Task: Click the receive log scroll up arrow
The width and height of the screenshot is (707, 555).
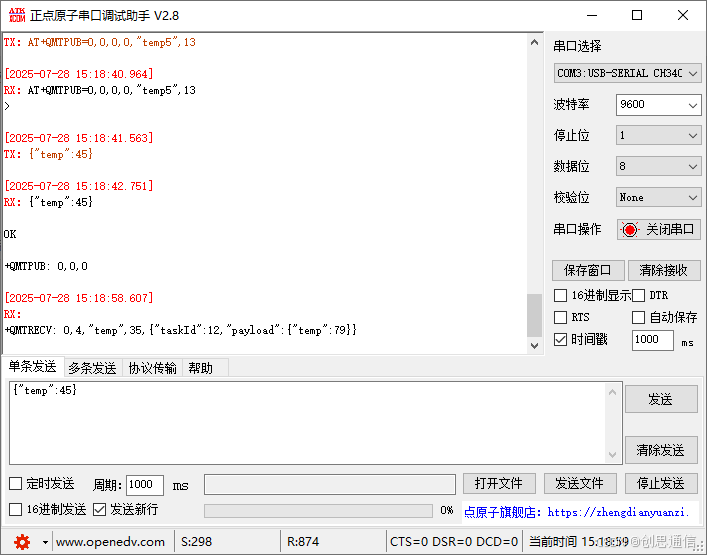Action: click(x=534, y=42)
